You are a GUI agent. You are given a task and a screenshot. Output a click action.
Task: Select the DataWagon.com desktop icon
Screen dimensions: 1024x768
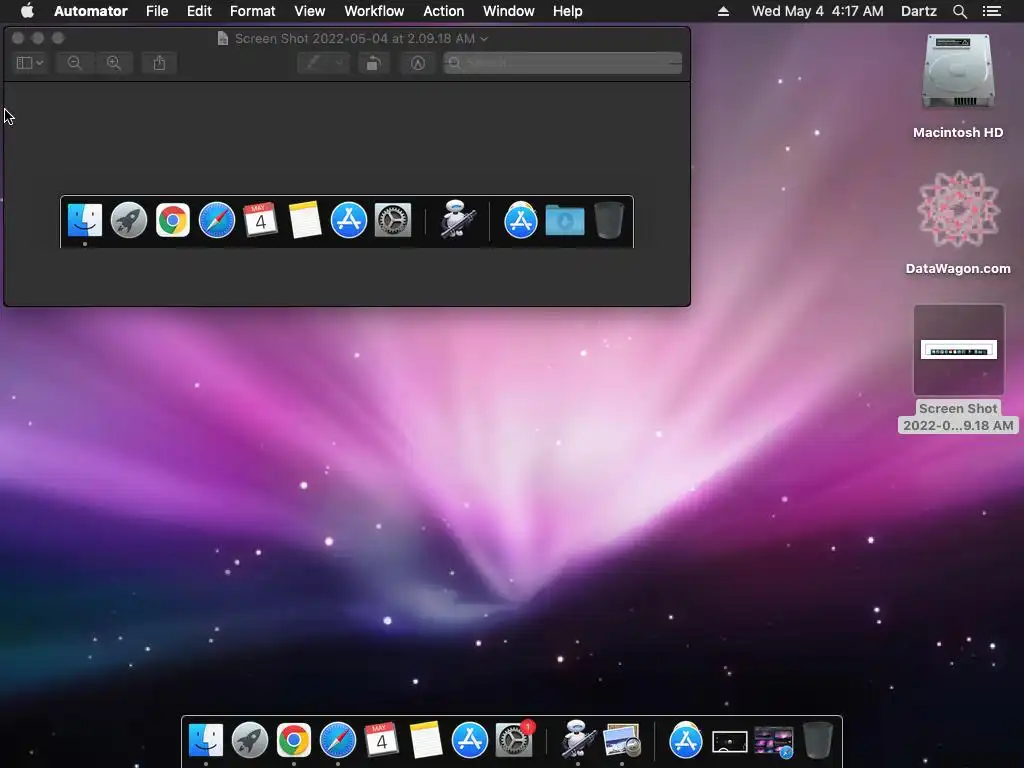(x=958, y=209)
